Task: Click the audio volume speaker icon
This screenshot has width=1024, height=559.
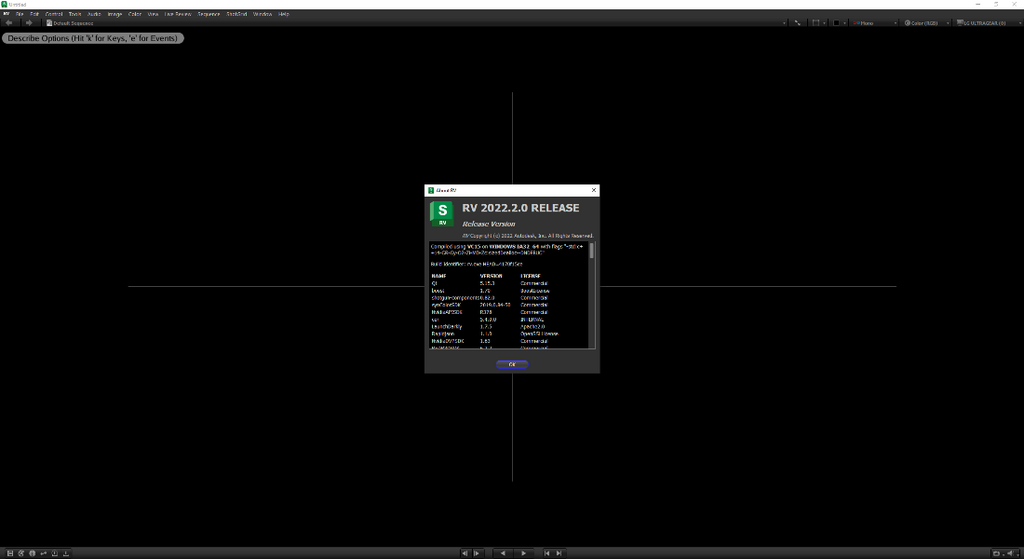Action: coord(1010,554)
